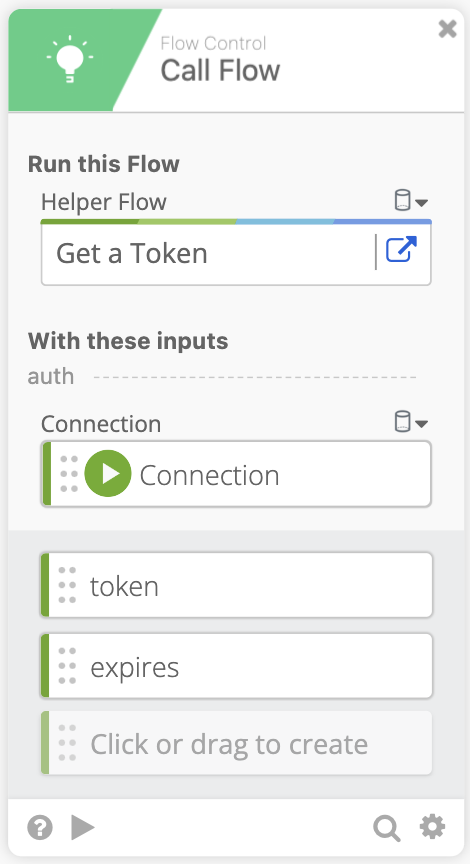470x864 pixels.
Task: Click the 'Click or drag to create' field
Action: [x=236, y=743]
